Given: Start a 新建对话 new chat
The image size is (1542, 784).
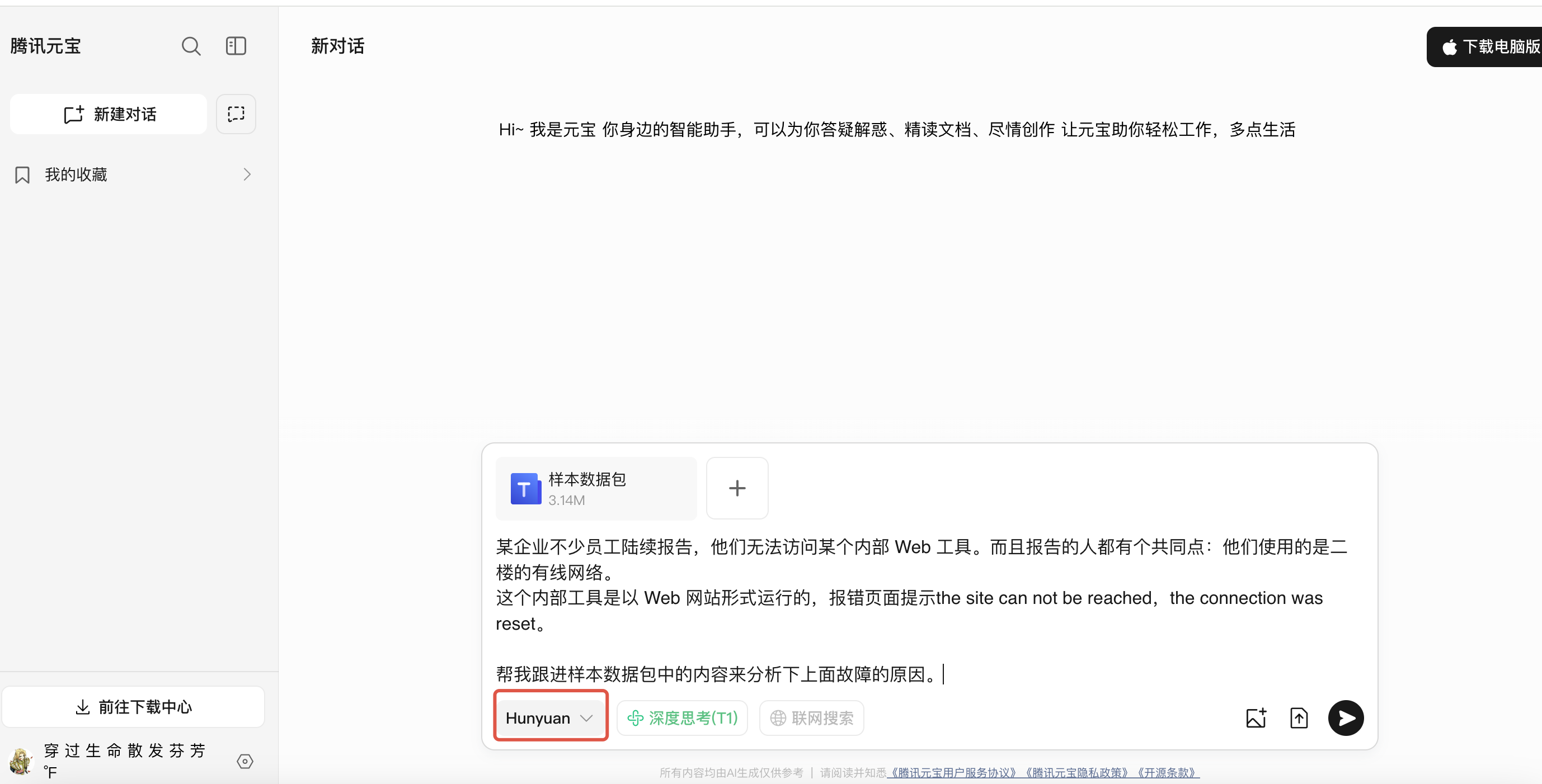Looking at the screenshot, I should [x=109, y=114].
